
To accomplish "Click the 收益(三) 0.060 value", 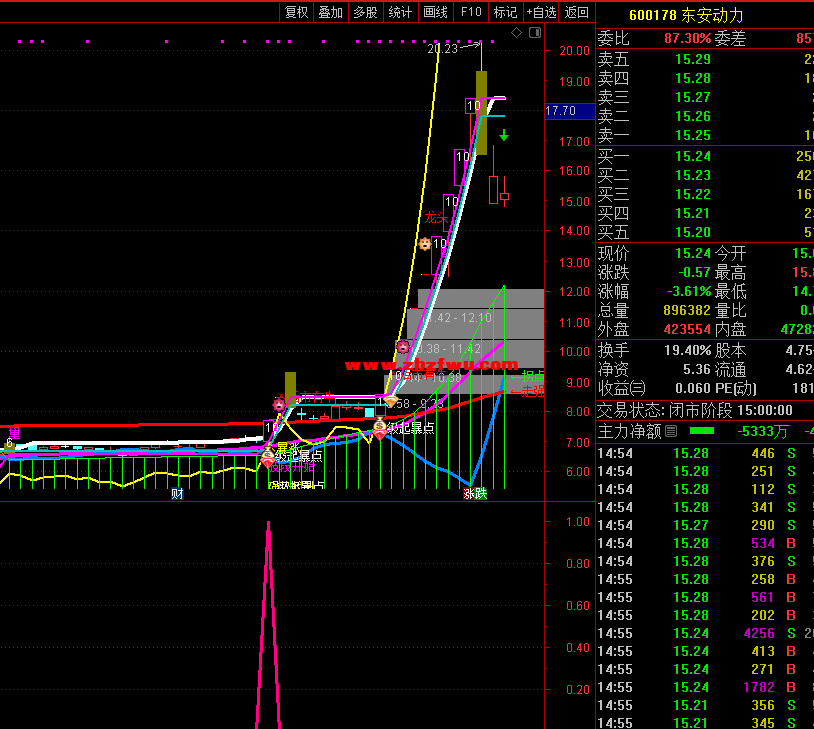I will (694, 388).
